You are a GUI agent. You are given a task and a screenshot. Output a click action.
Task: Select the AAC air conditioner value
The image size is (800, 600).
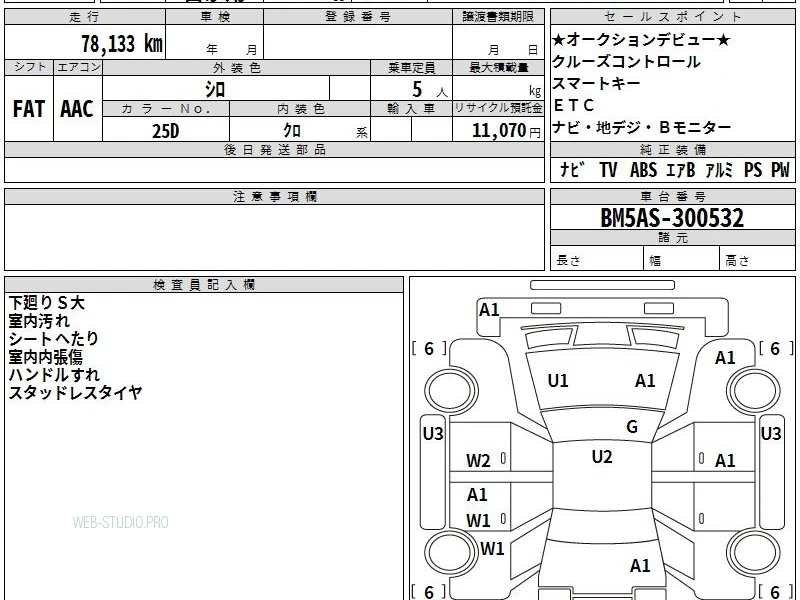(x=77, y=109)
